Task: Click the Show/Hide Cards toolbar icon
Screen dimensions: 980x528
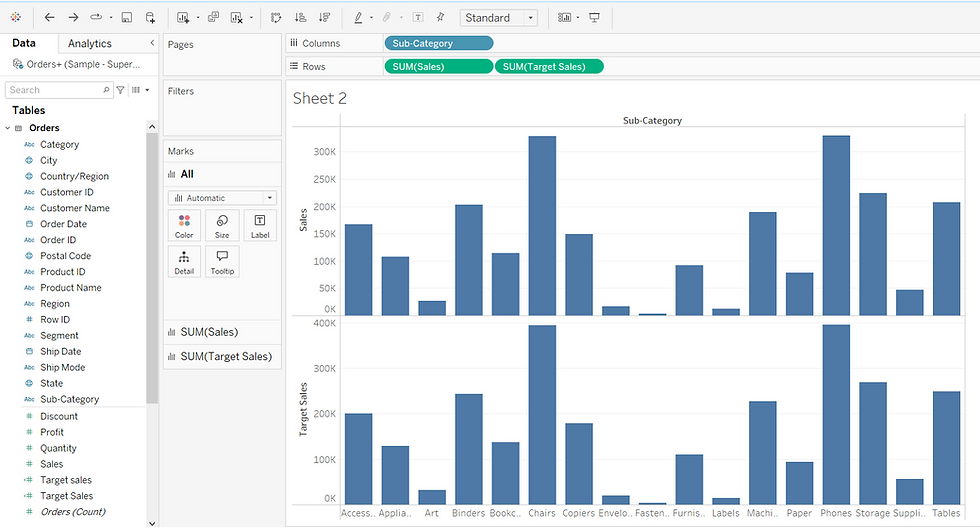Action: pyautogui.click(x=564, y=17)
